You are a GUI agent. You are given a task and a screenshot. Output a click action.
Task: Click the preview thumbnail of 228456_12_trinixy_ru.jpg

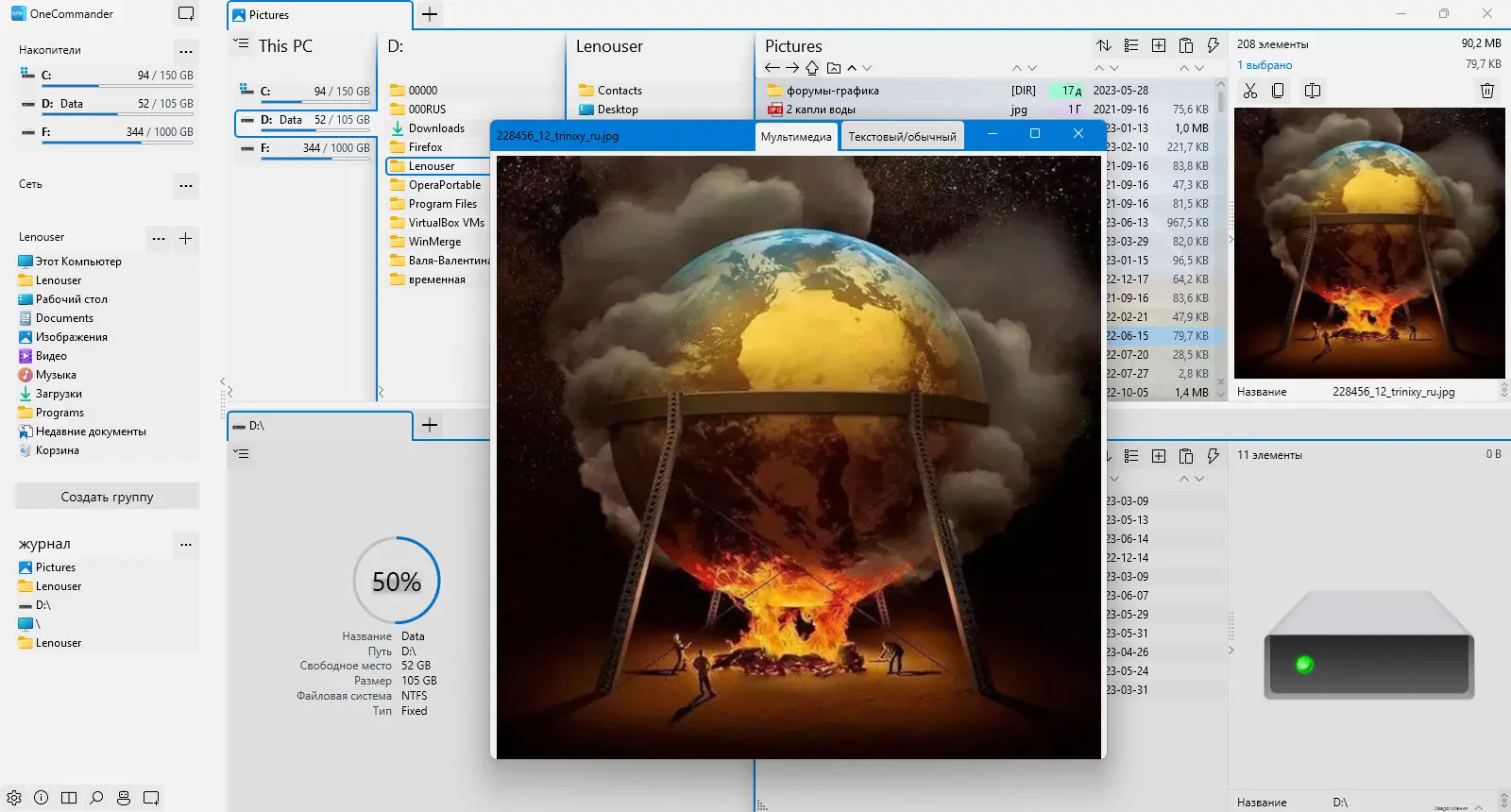point(1369,244)
